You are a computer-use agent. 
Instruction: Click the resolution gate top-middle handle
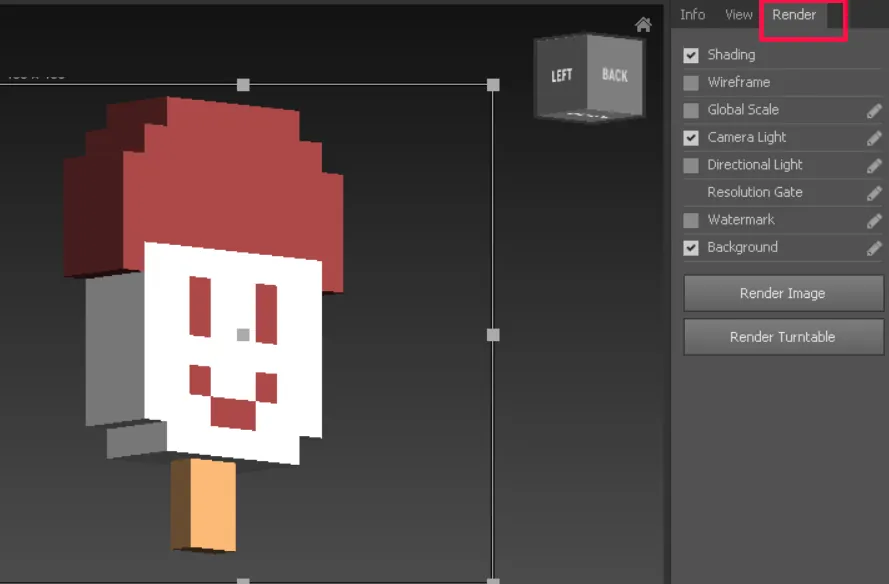(243, 85)
